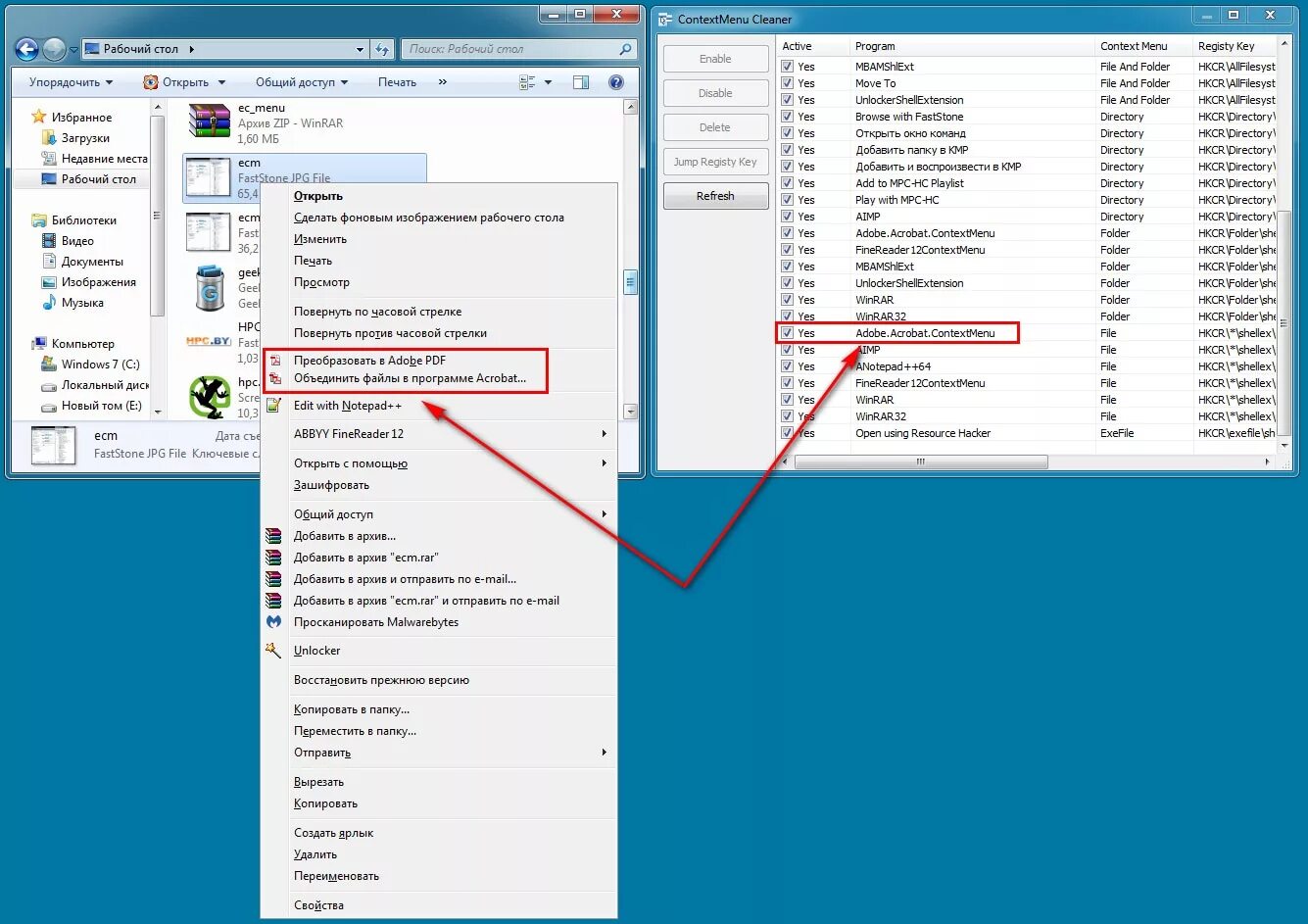Select the green Screaming Frog file icon
Screen dimensions: 1308x924
[209, 397]
